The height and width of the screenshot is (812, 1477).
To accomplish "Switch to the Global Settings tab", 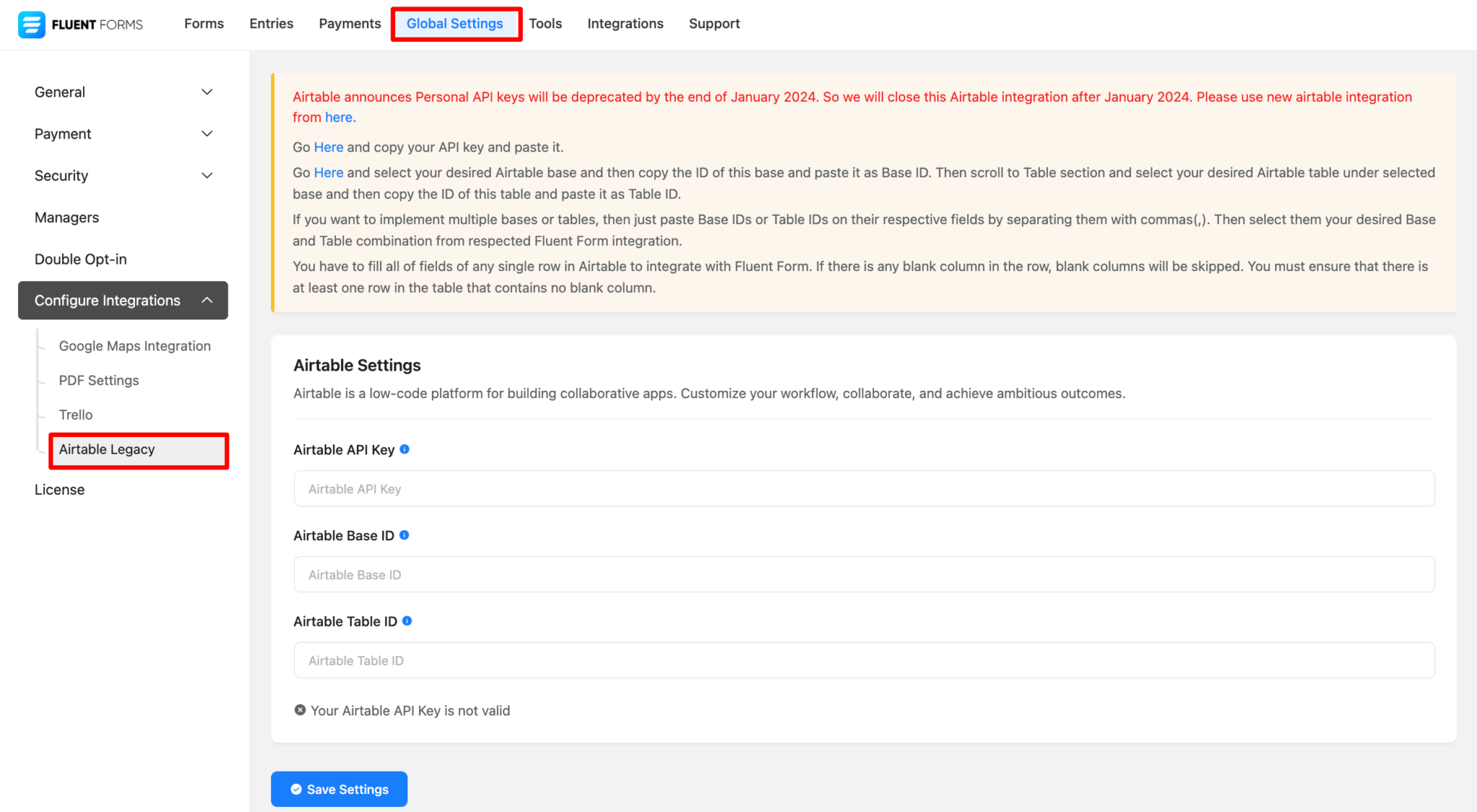I will click(455, 23).
